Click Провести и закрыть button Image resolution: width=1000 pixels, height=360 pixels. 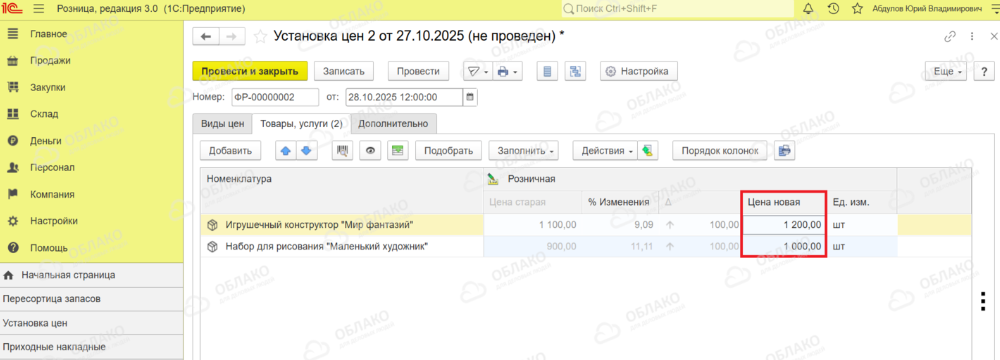[x=250, y=71]
